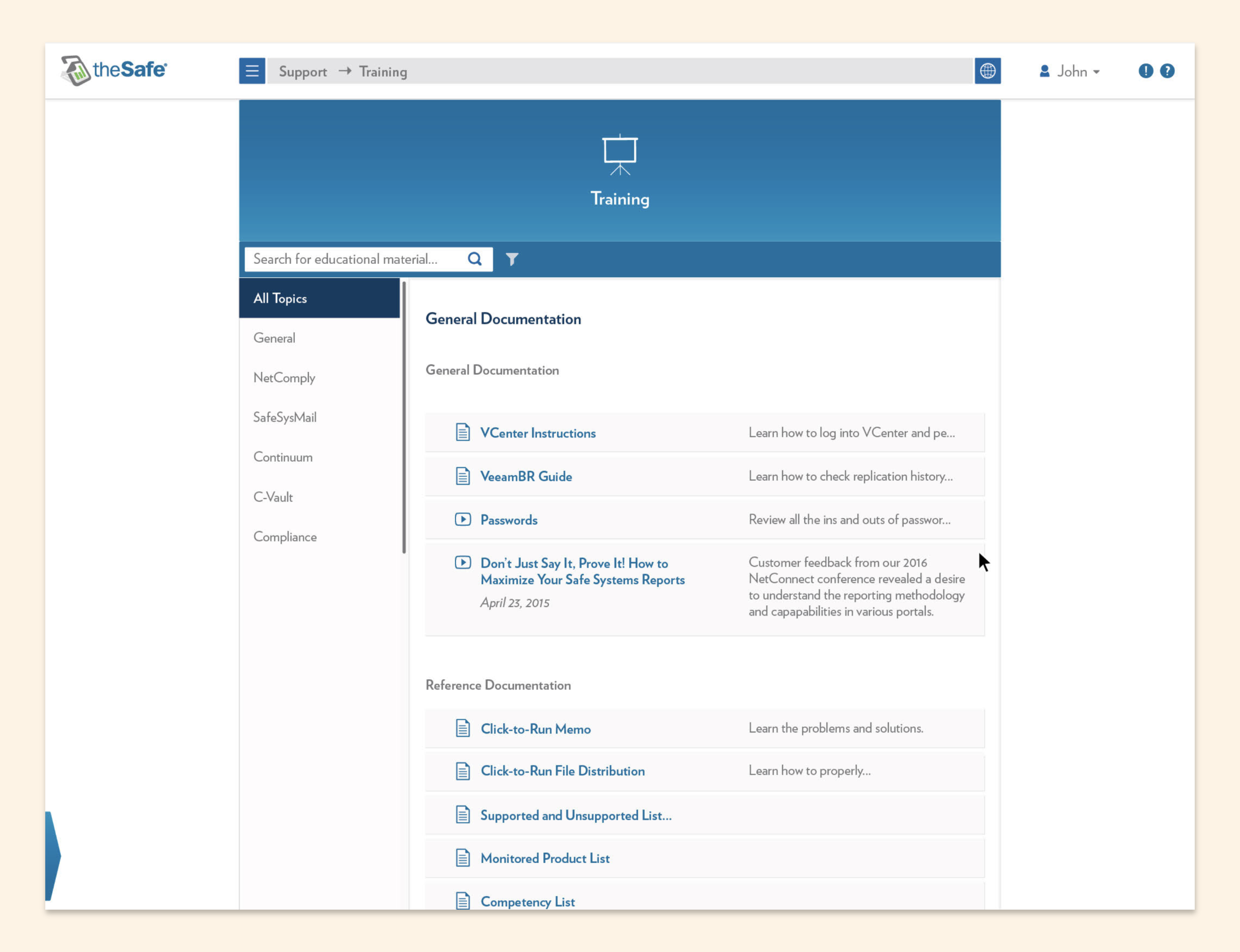Viewport: 1240px width, 952px height.
Task: Click Support in the breadcrumb
Action: click(303, 72)
